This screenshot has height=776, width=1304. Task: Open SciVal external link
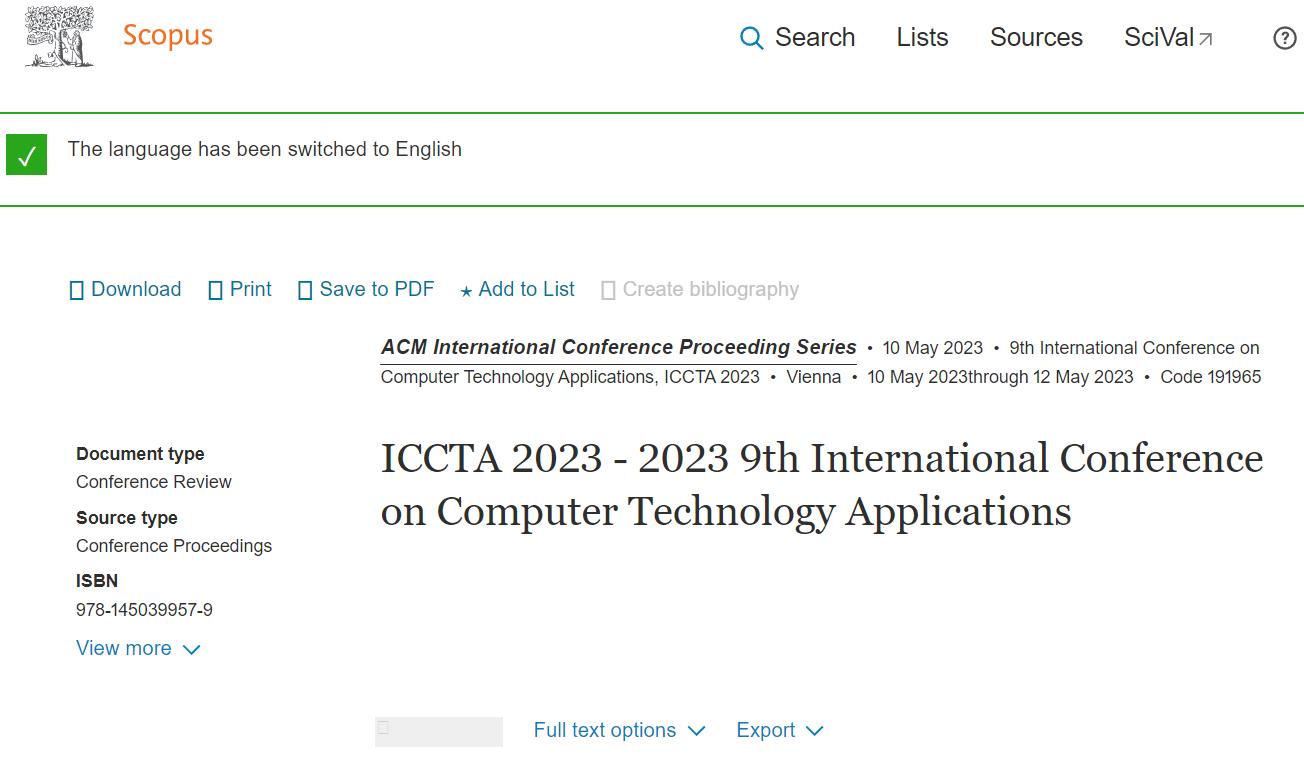1168,38
